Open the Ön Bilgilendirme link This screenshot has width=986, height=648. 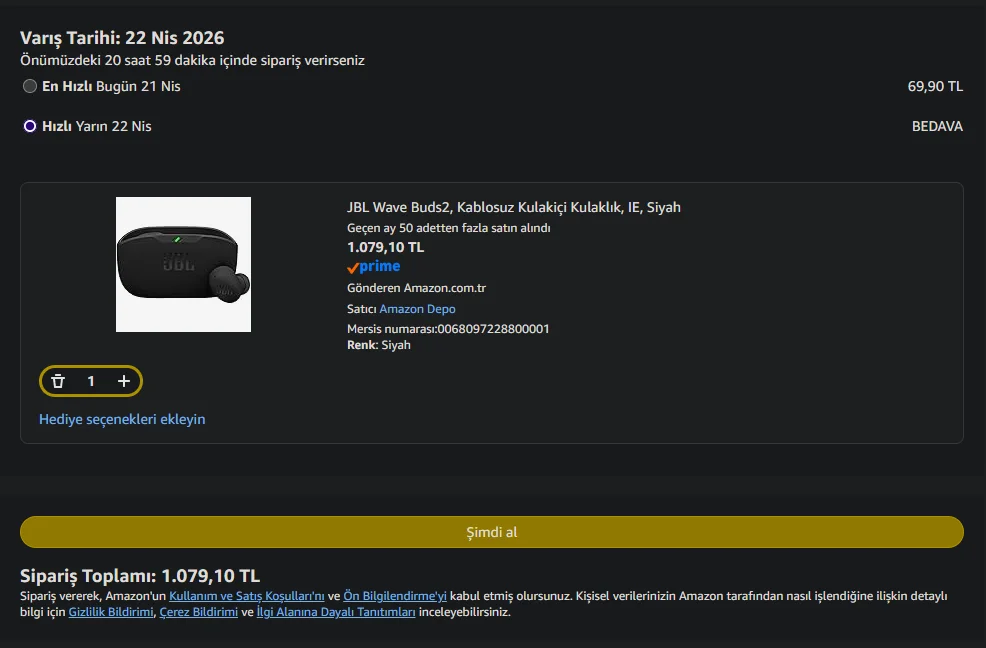[x=395, y=596]
